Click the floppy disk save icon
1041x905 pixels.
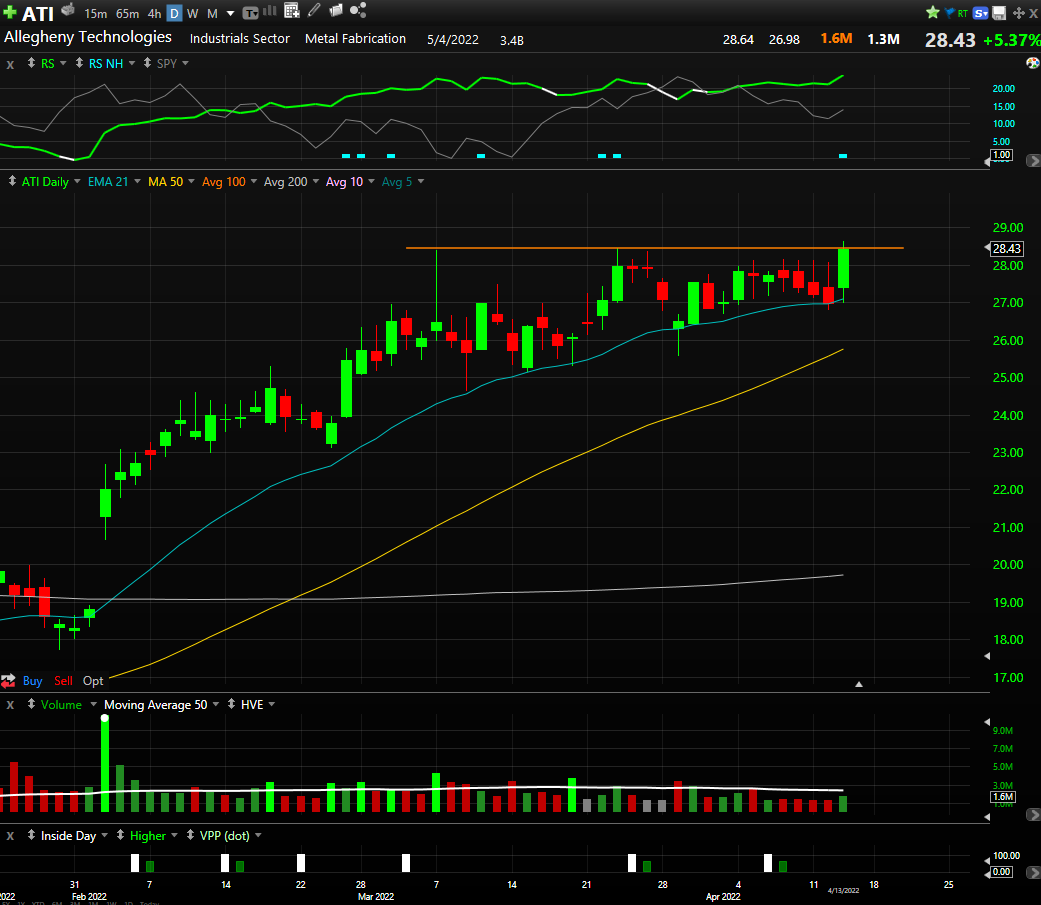tap(999, 13)
